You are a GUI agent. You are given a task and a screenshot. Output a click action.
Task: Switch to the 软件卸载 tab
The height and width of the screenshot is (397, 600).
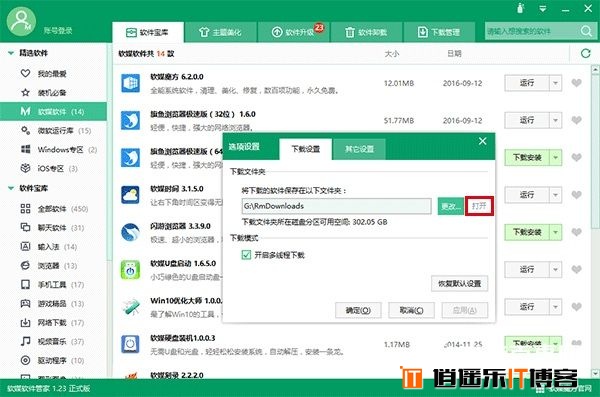(x=366, y=32)
